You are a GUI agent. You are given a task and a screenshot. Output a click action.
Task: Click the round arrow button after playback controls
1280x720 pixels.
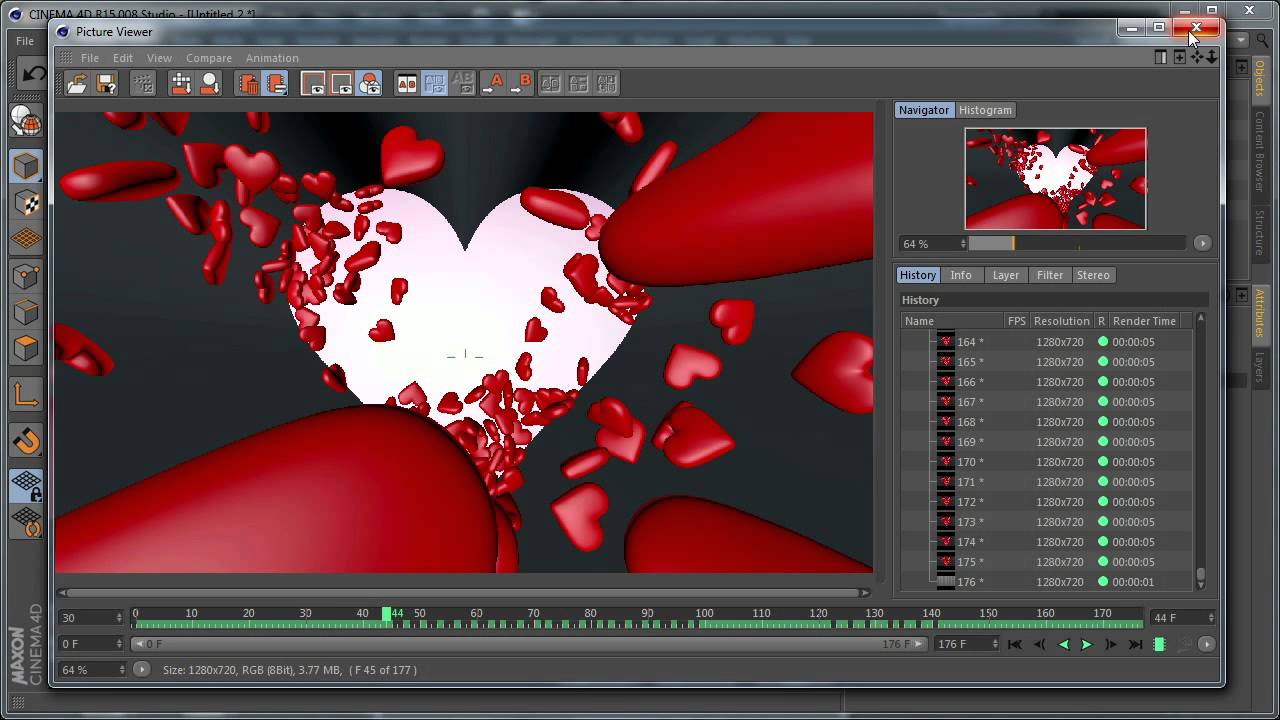click(1206, 644)
